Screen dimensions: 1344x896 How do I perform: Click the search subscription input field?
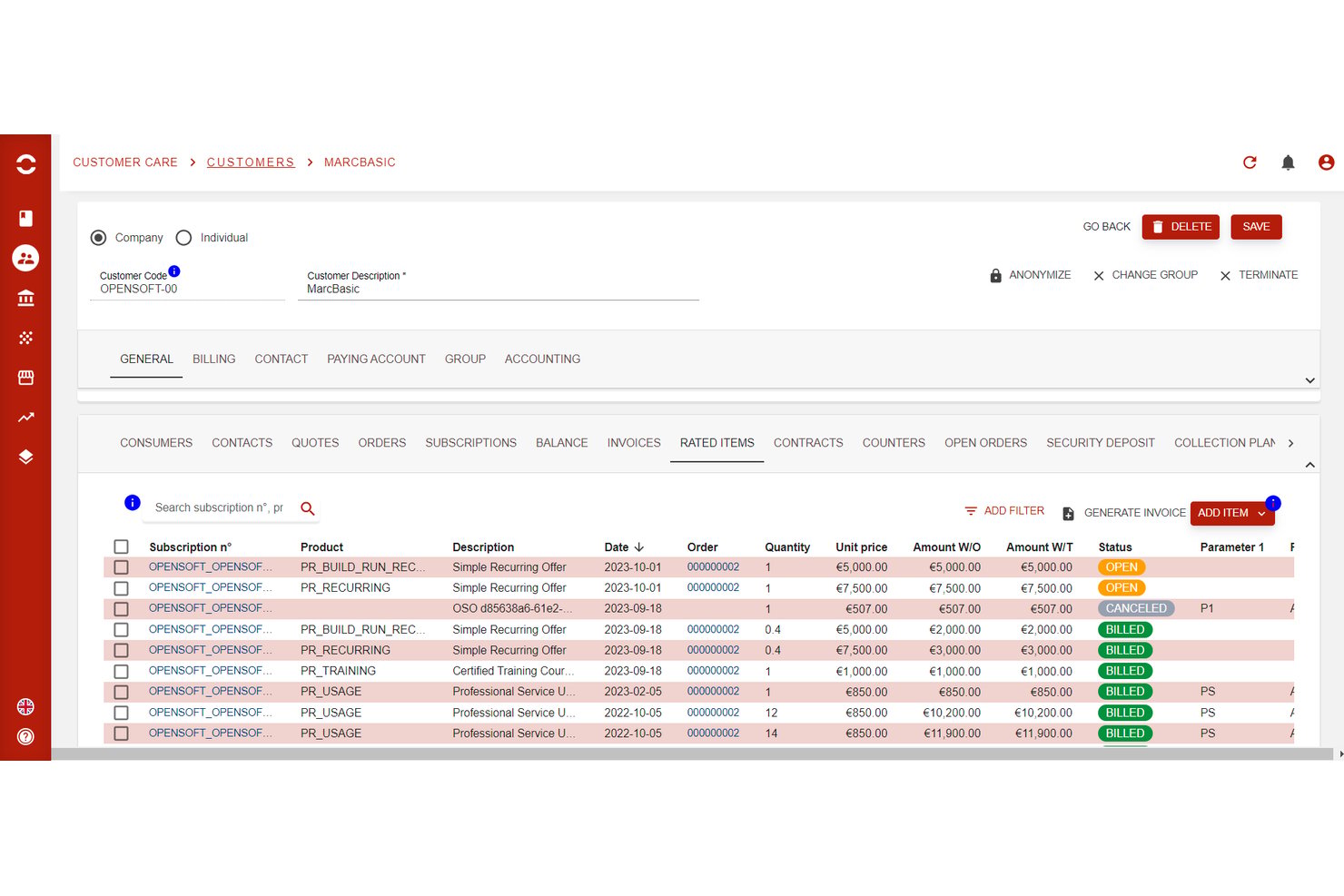(219, 507)
